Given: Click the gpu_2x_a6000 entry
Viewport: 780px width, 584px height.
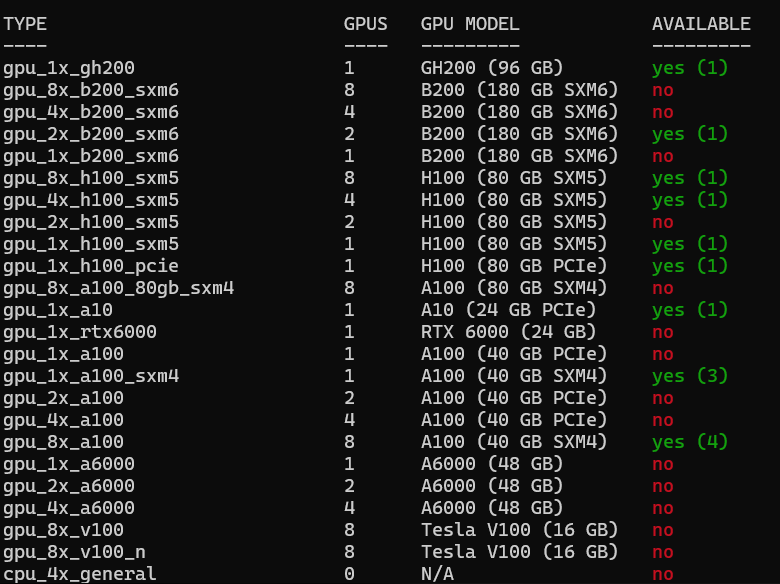Looking at the screenshot, I should coord(69,486).
